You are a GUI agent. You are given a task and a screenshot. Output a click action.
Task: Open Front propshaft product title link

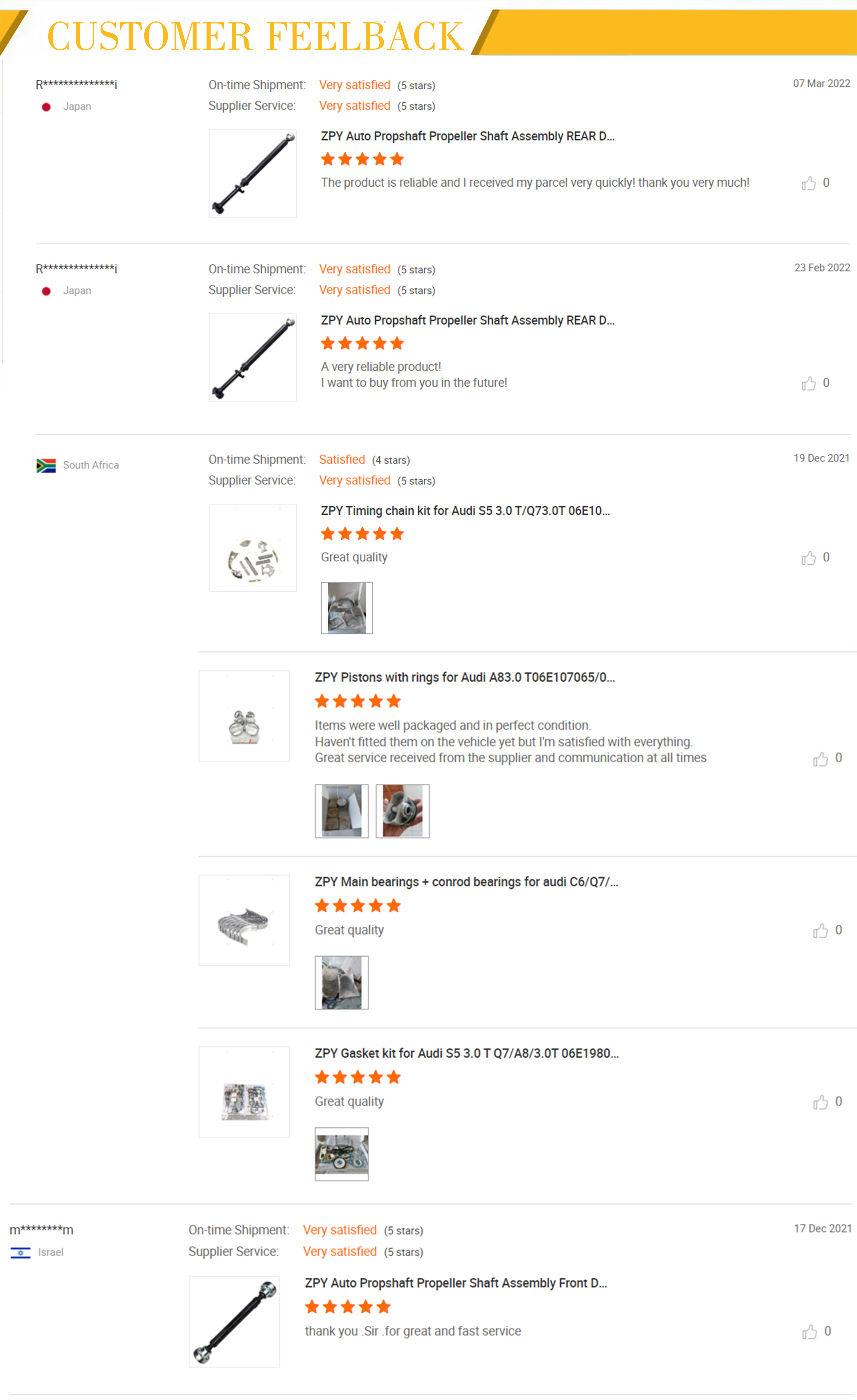pyautogui.click(x=455, y=1283)
